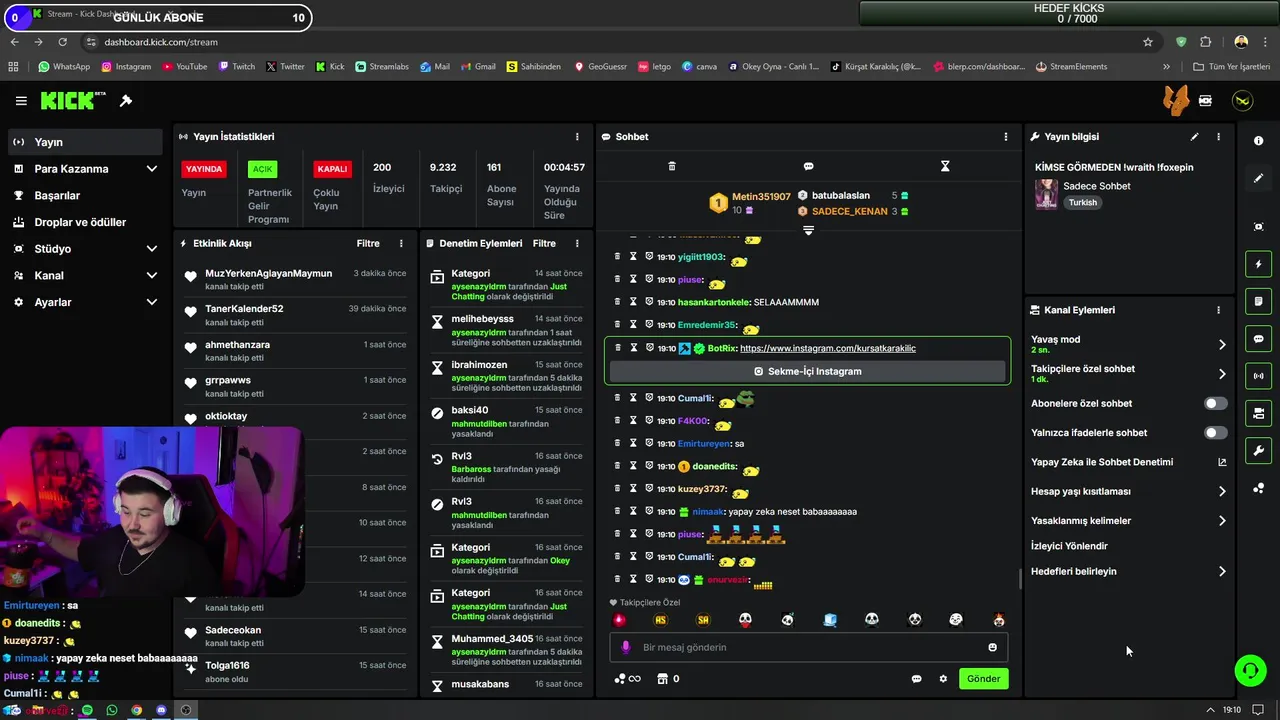Edit stream info with the Yayın bilgisi pencil
This screenshot has height=720, width=1280.
click(x=1194, y=136)
